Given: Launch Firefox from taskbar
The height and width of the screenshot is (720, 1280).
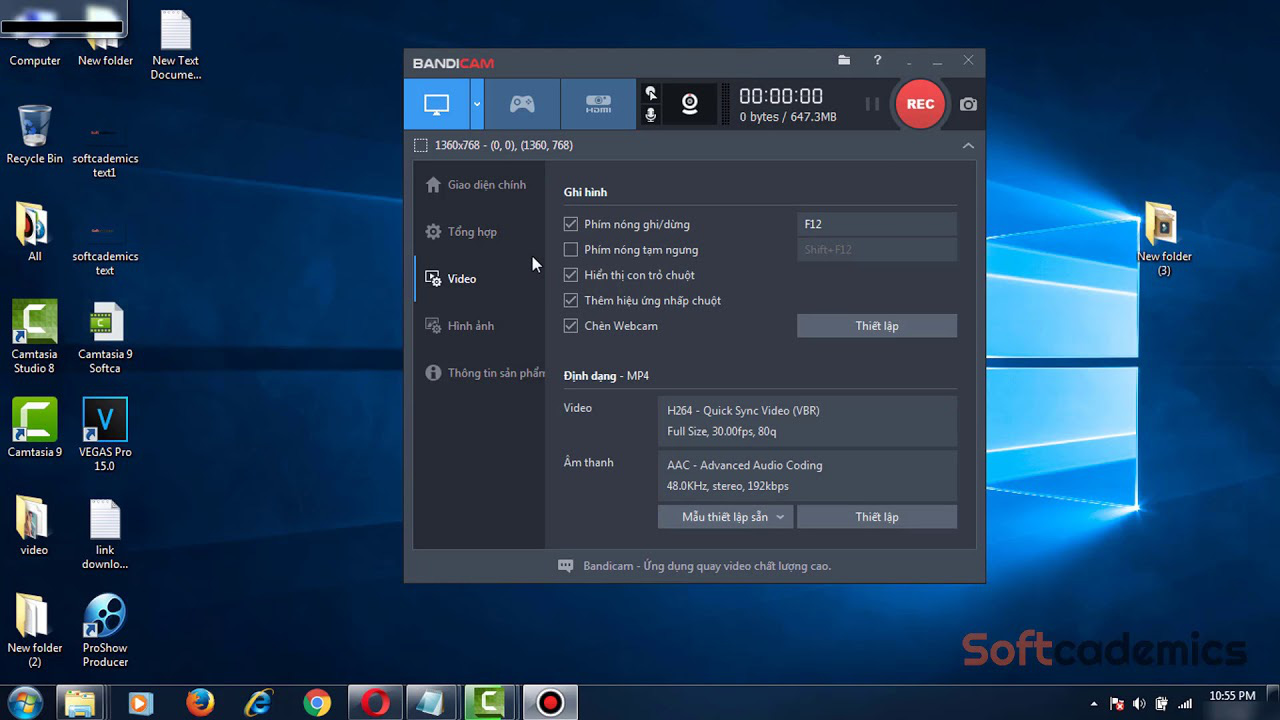Looking at the screenshot, I should [x=200, y=703].
